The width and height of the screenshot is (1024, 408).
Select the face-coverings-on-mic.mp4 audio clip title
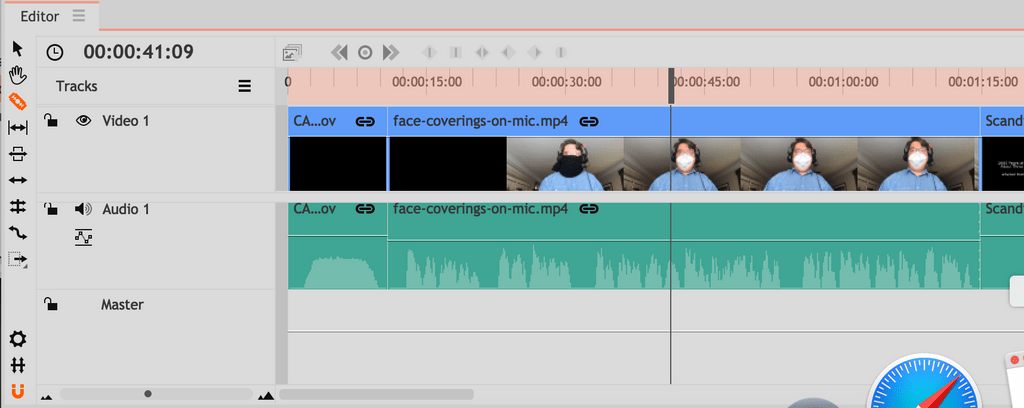pos(481,210)
